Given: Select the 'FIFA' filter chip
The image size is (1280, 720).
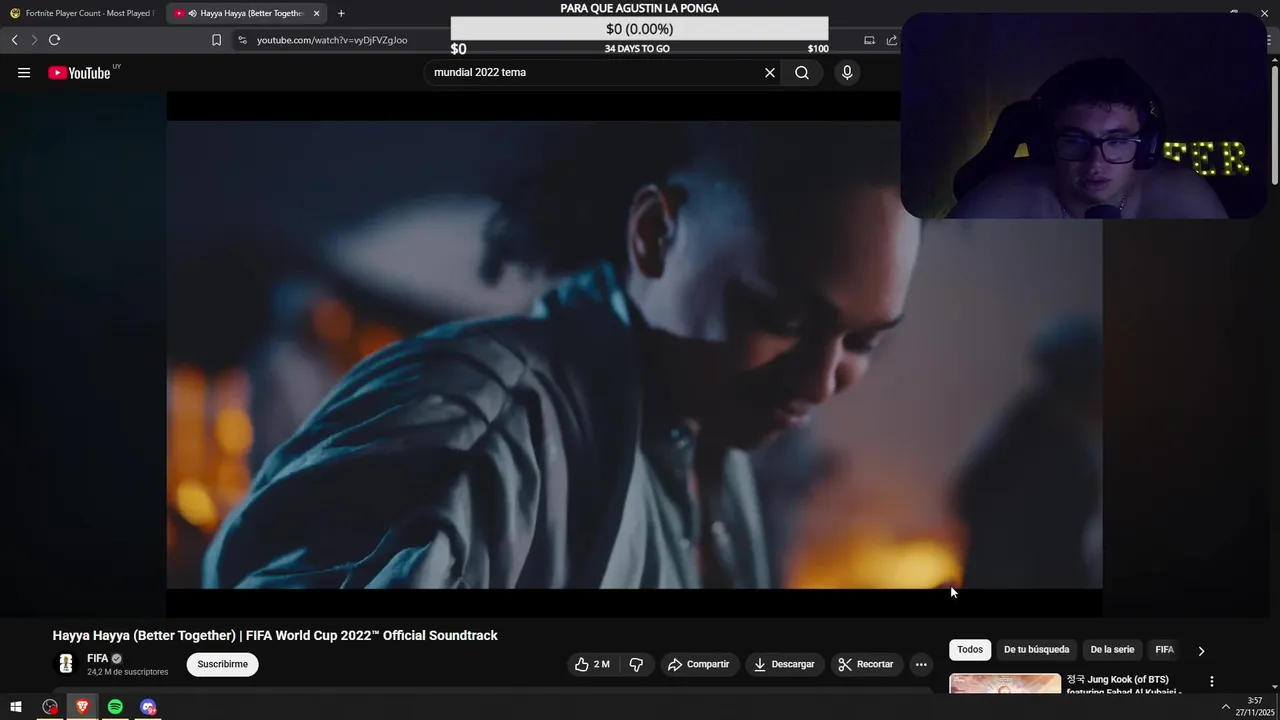Looking at the screenshot, I should [1164, 650].
